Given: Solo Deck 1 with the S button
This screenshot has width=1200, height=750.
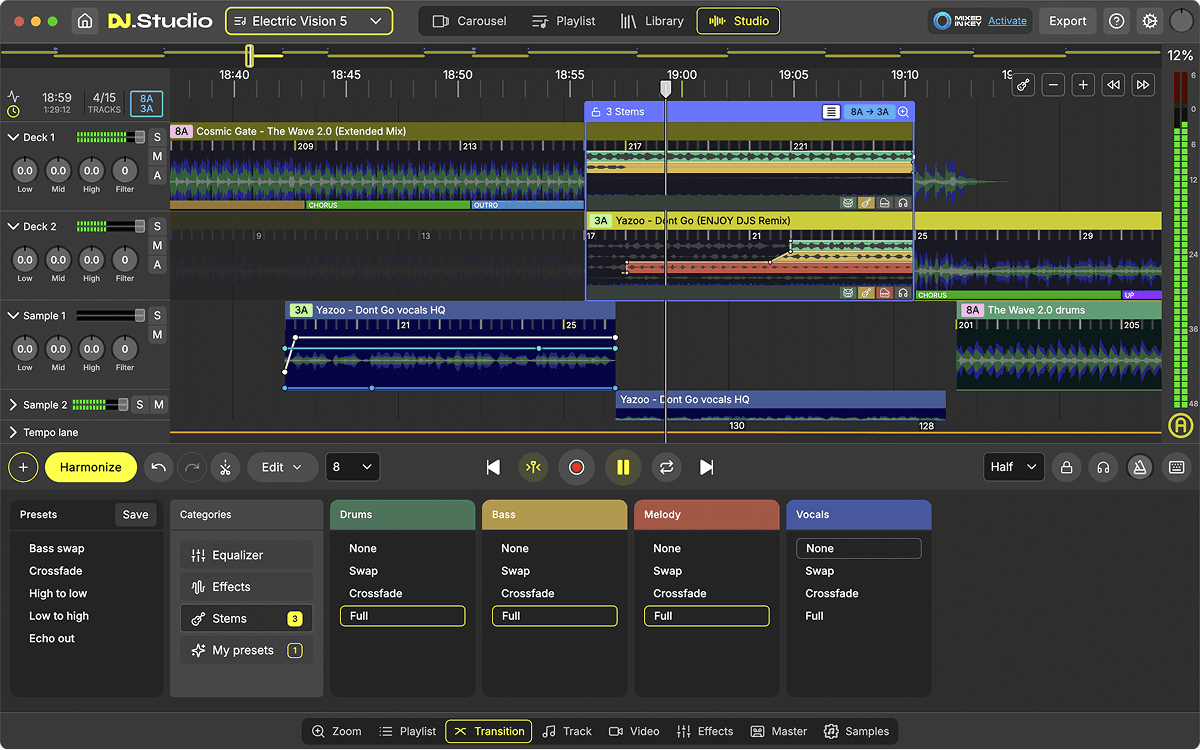Looking at the screenshot, I should tap(157, 137).
